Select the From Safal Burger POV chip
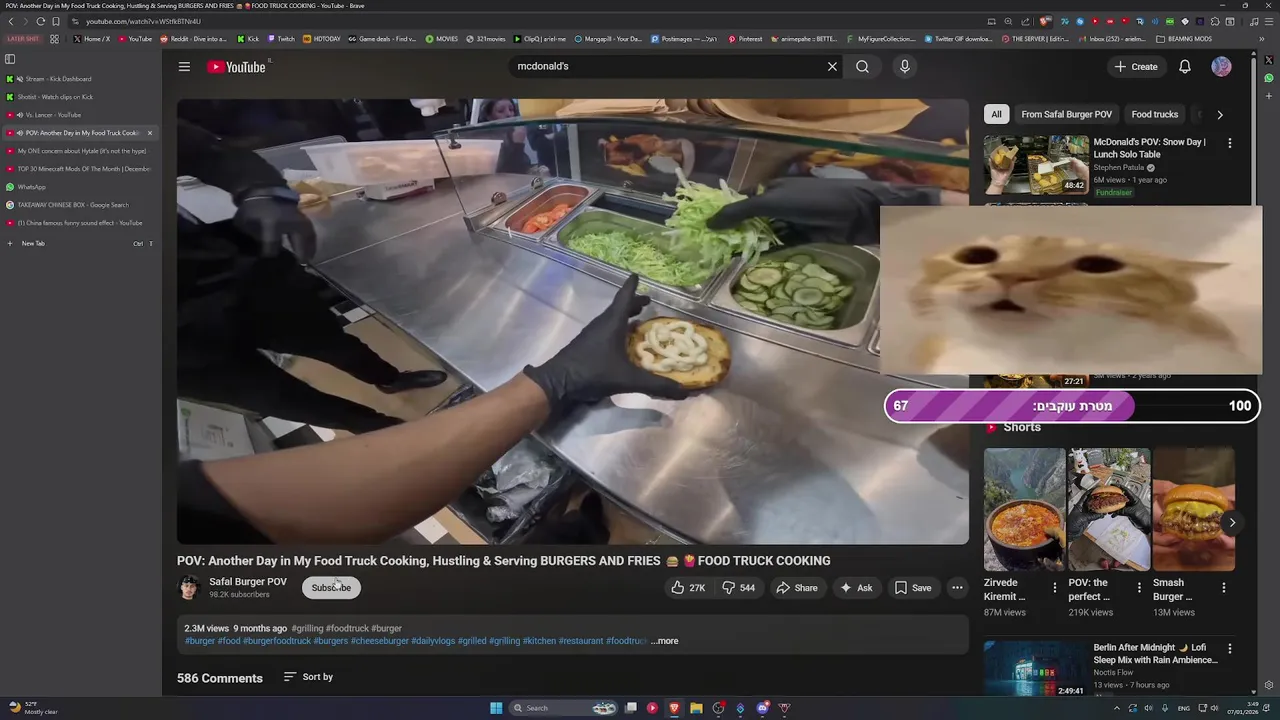This screenshot has height=720, width=1280. point(1066,115)
